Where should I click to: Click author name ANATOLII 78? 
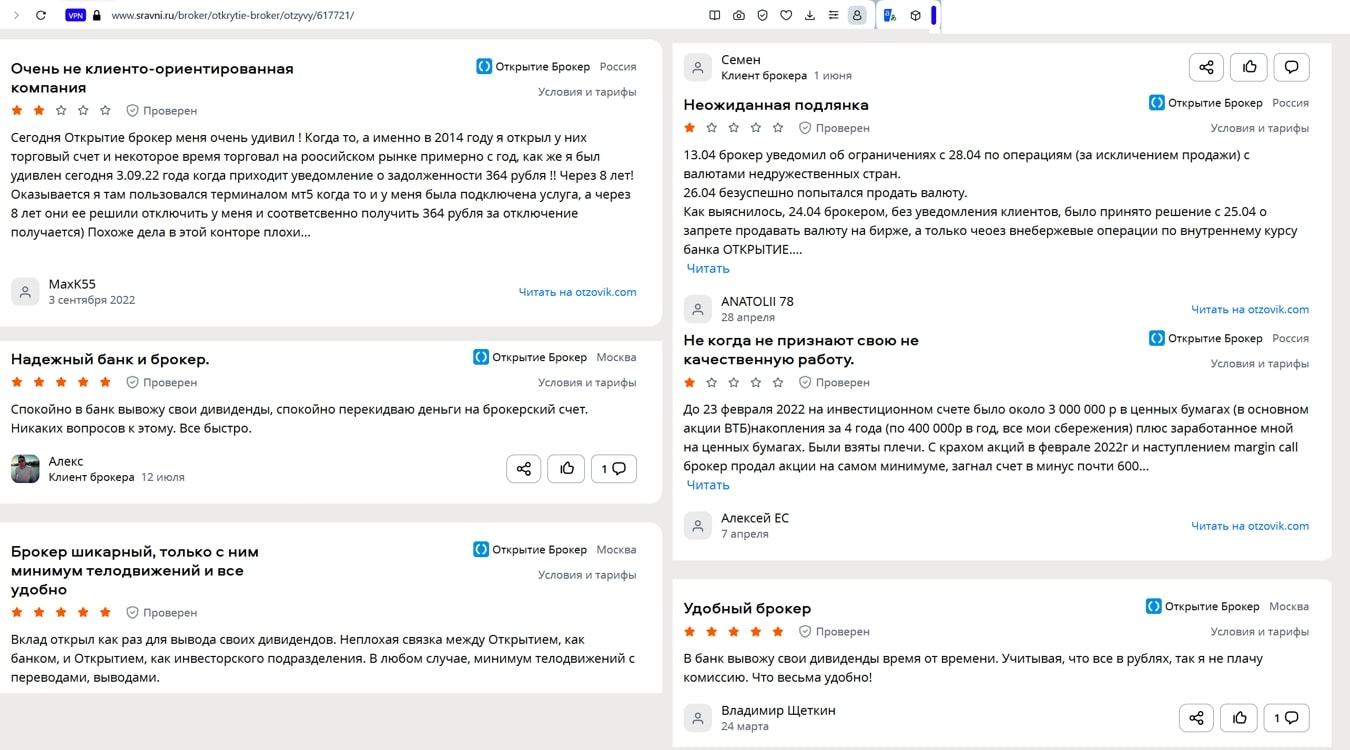tap(757, 301)
